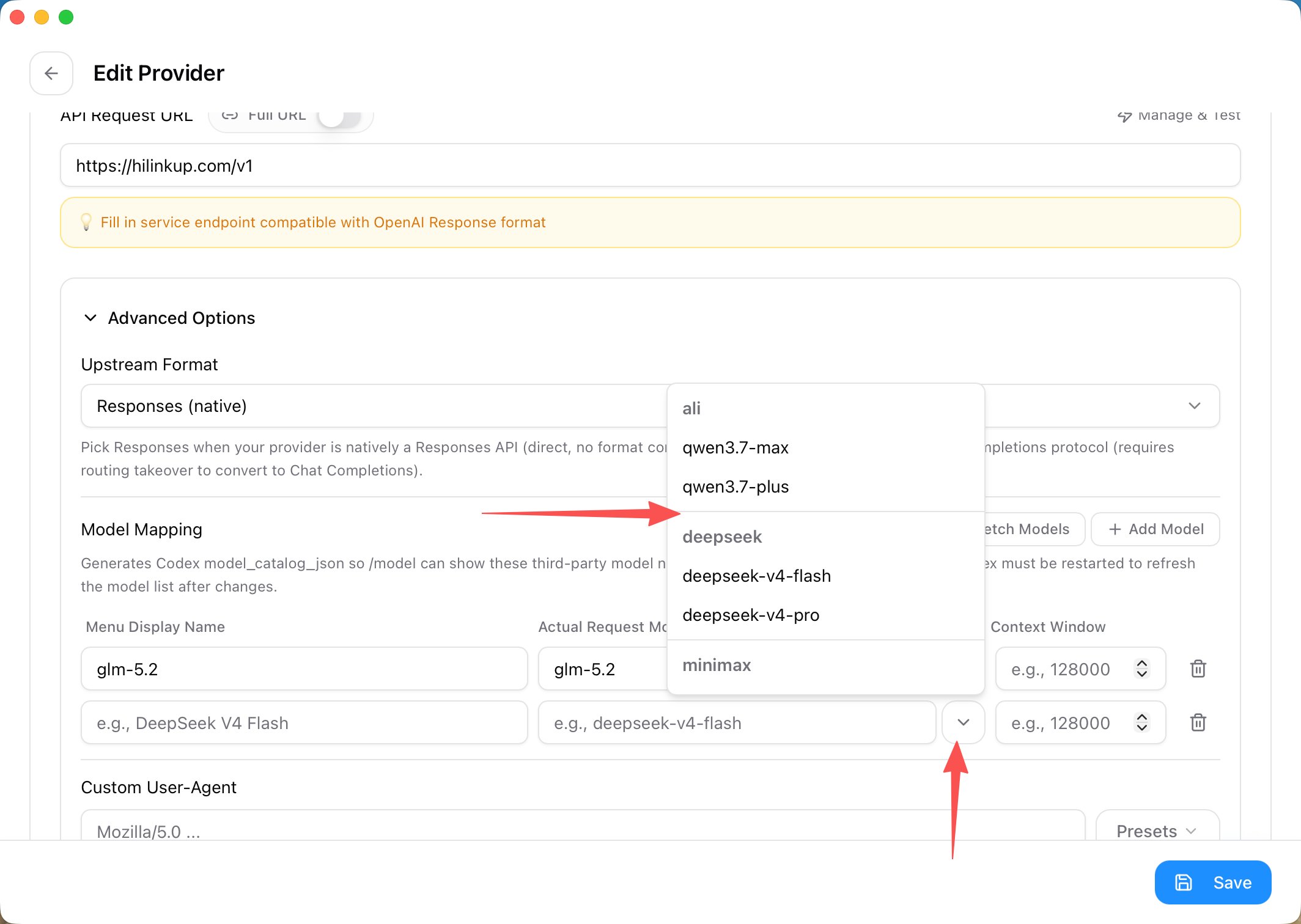The image size is (1301, 924).
Task: Save the provider settings
Action: pos(1213,882)
